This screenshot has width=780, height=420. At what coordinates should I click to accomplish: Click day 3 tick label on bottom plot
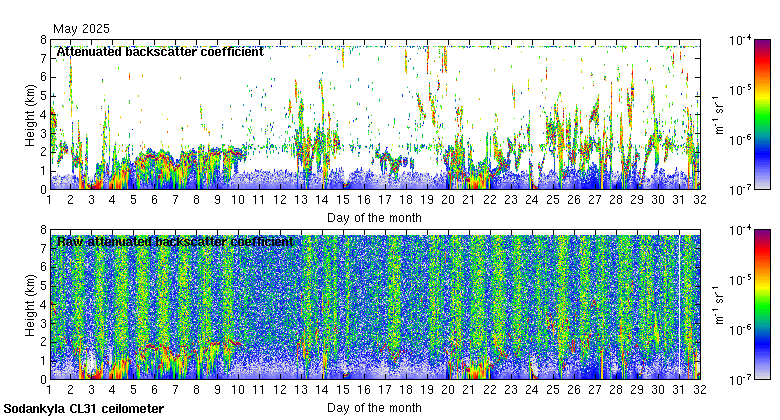(x=91, y=390)
